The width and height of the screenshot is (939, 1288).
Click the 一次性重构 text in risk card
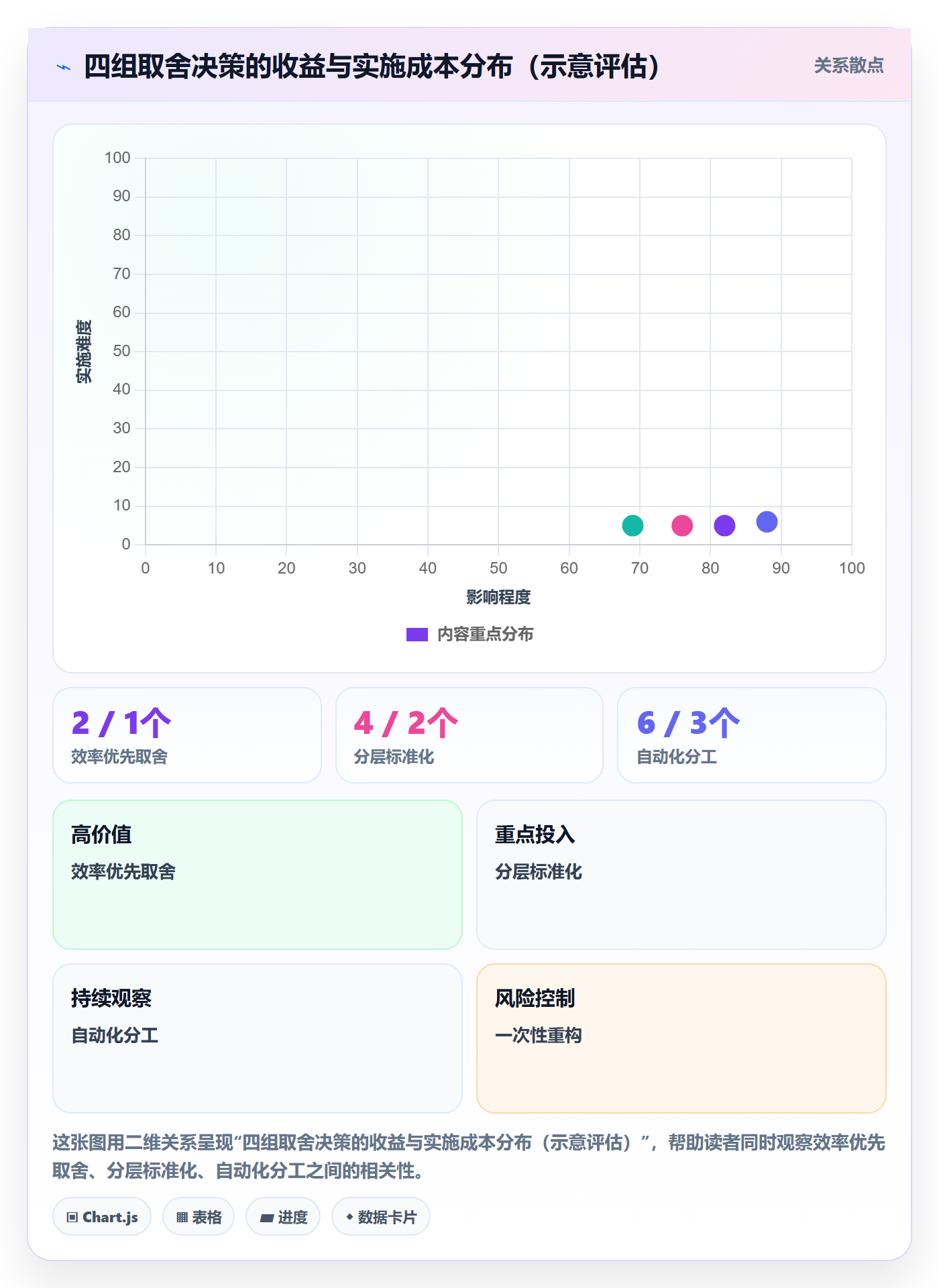coord(539,1035)
